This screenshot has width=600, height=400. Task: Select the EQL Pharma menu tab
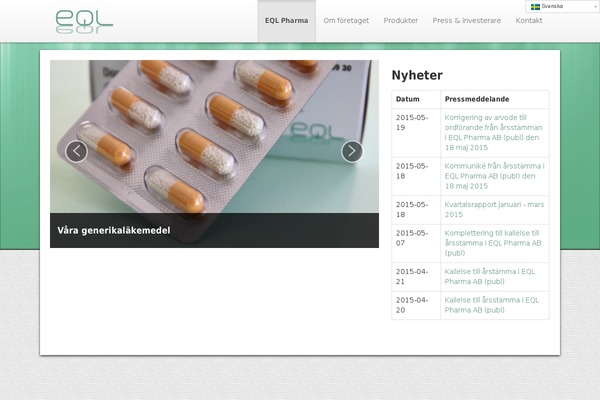(287, 21)
